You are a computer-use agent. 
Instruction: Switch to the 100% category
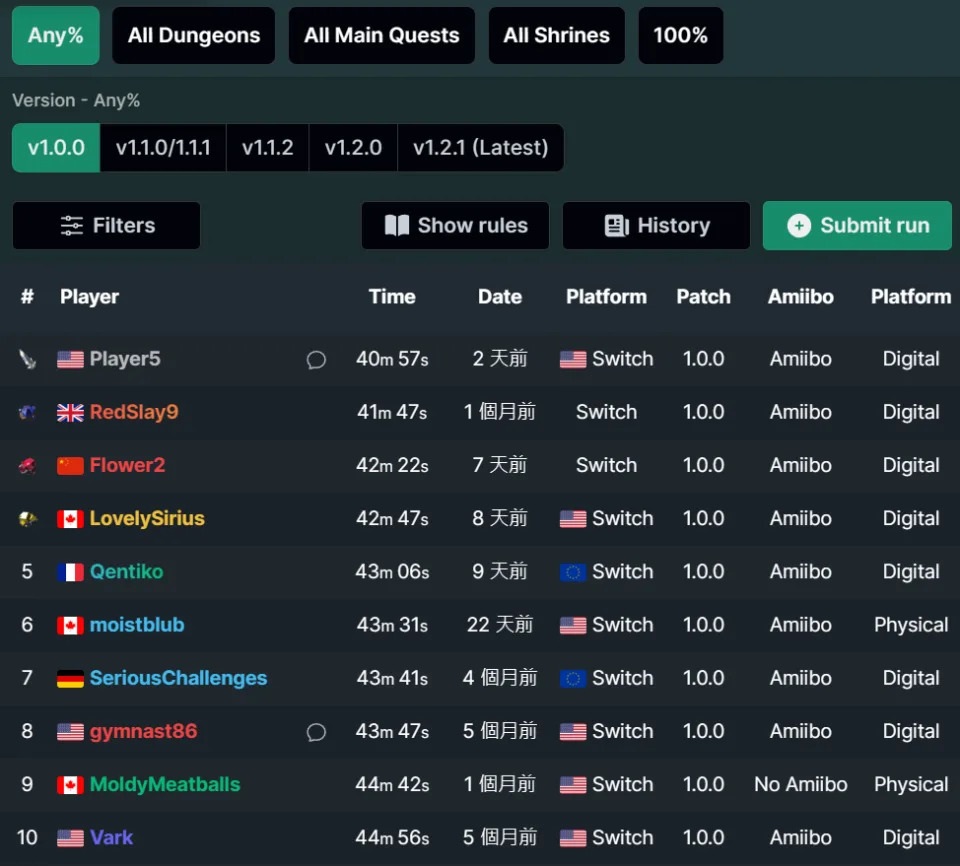tap(680, 36)
